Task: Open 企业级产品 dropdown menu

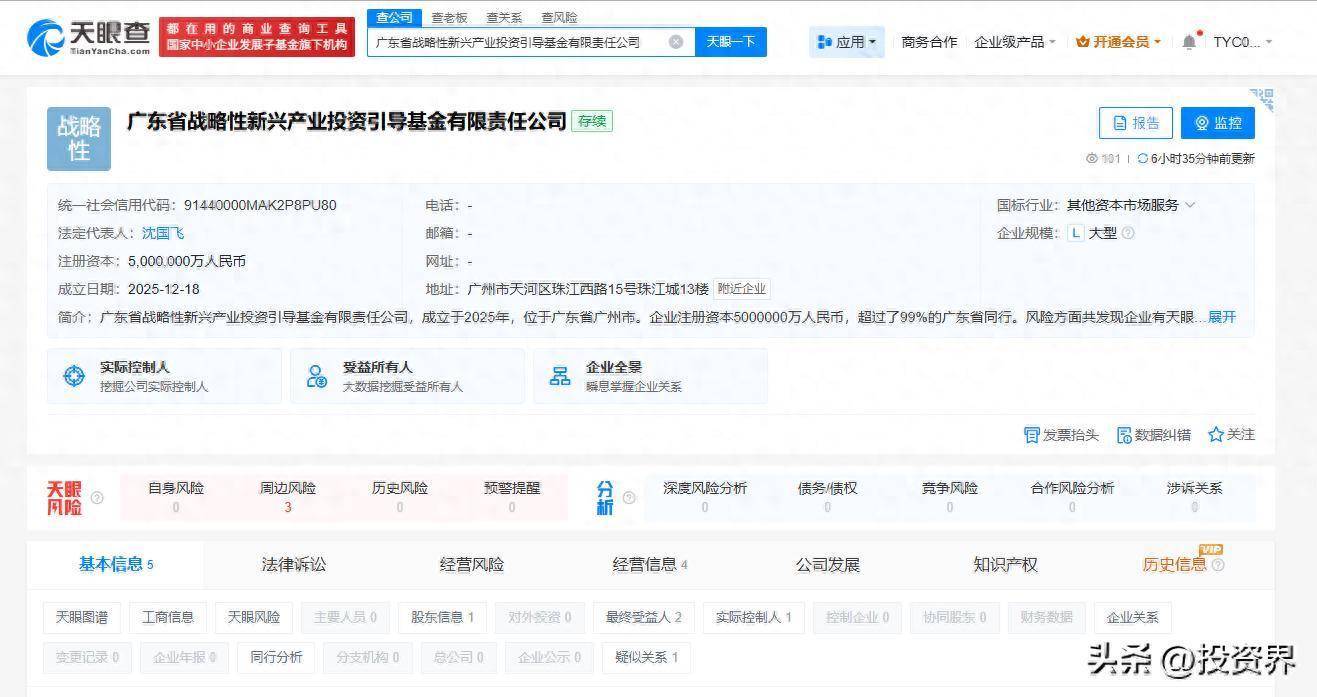Action: point(1015,42)
